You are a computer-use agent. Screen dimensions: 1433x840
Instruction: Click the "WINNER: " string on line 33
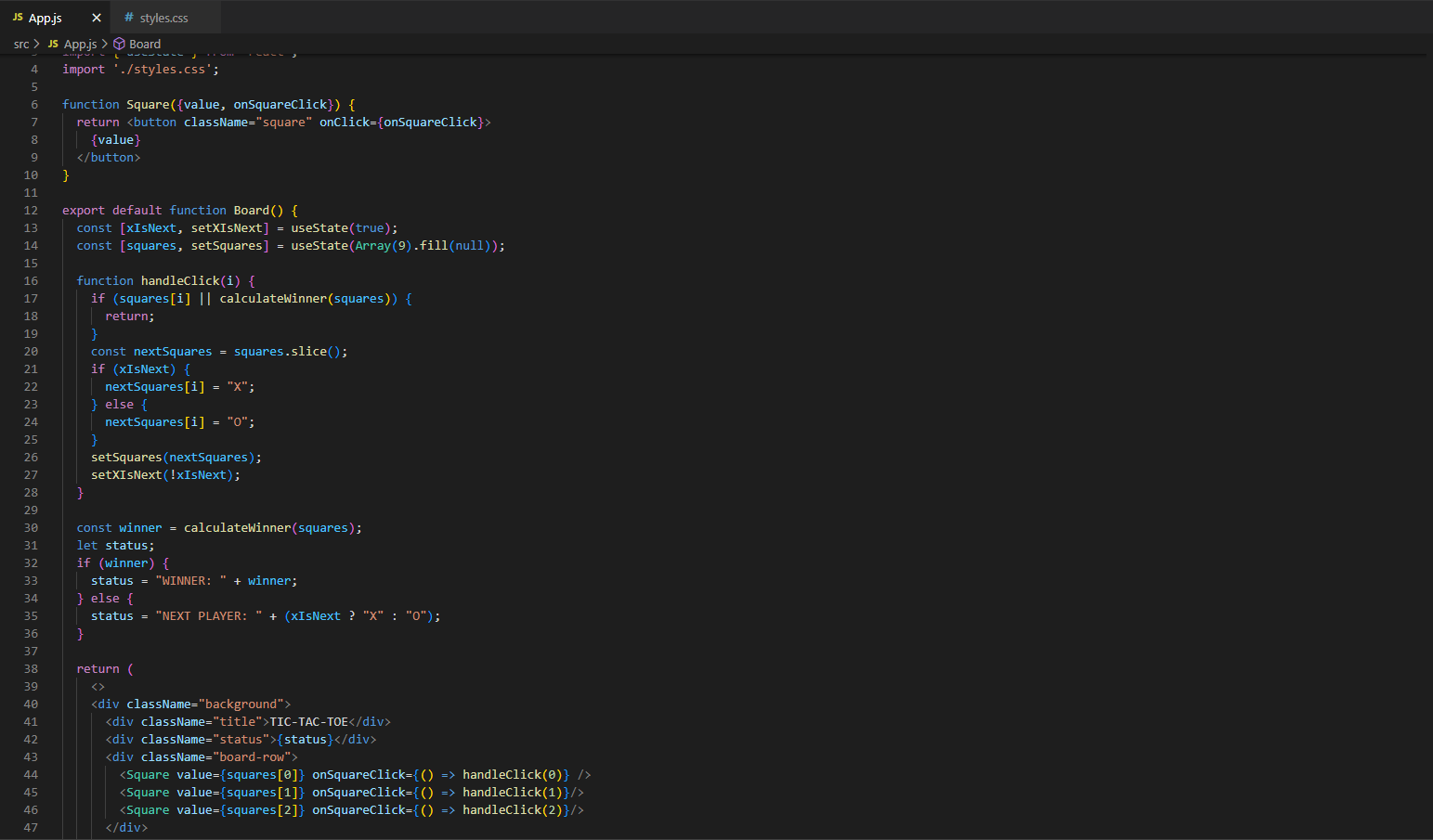[x=191, y=581]
